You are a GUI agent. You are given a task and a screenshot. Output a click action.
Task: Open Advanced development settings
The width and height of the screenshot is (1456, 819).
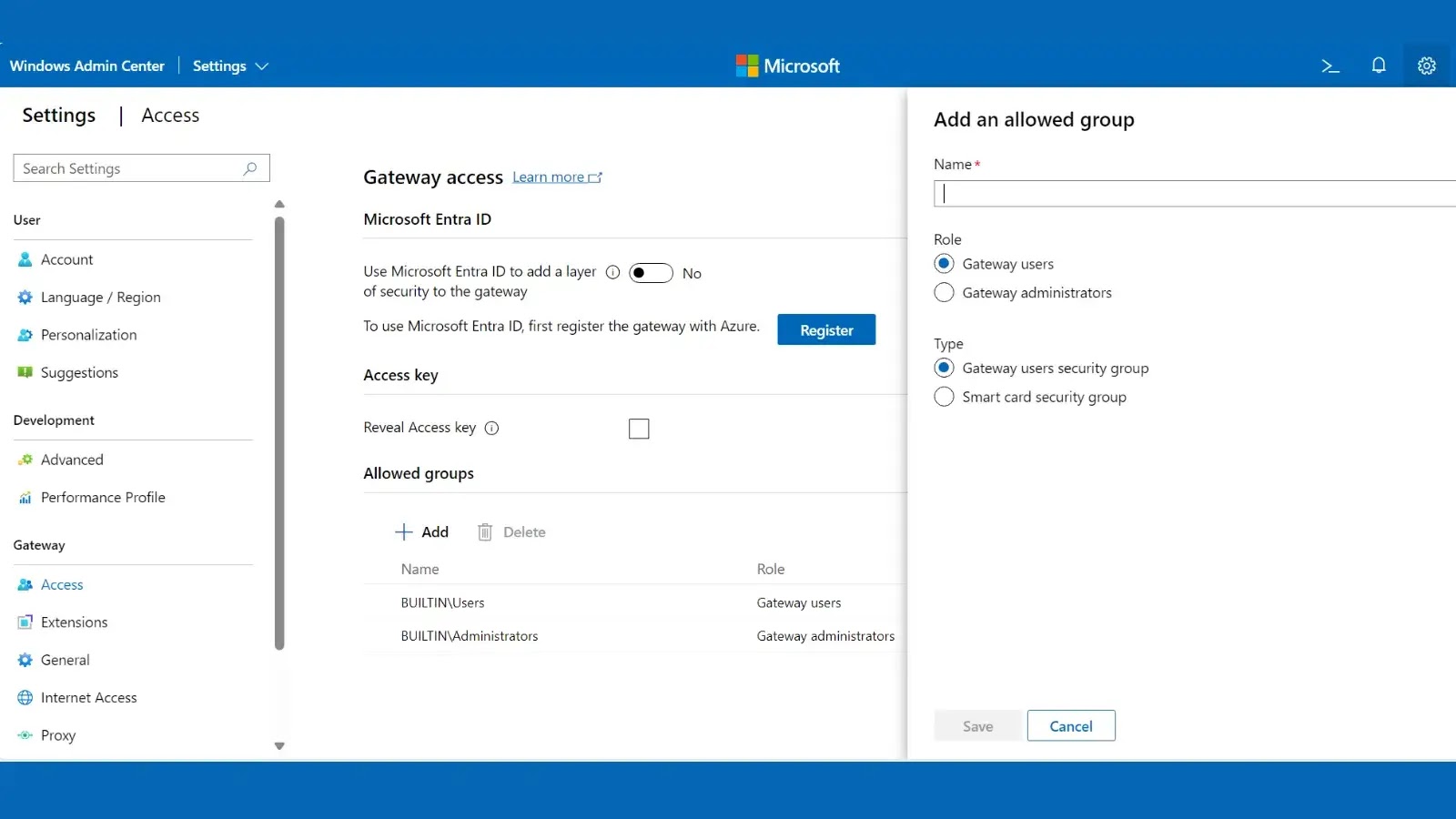72,460
